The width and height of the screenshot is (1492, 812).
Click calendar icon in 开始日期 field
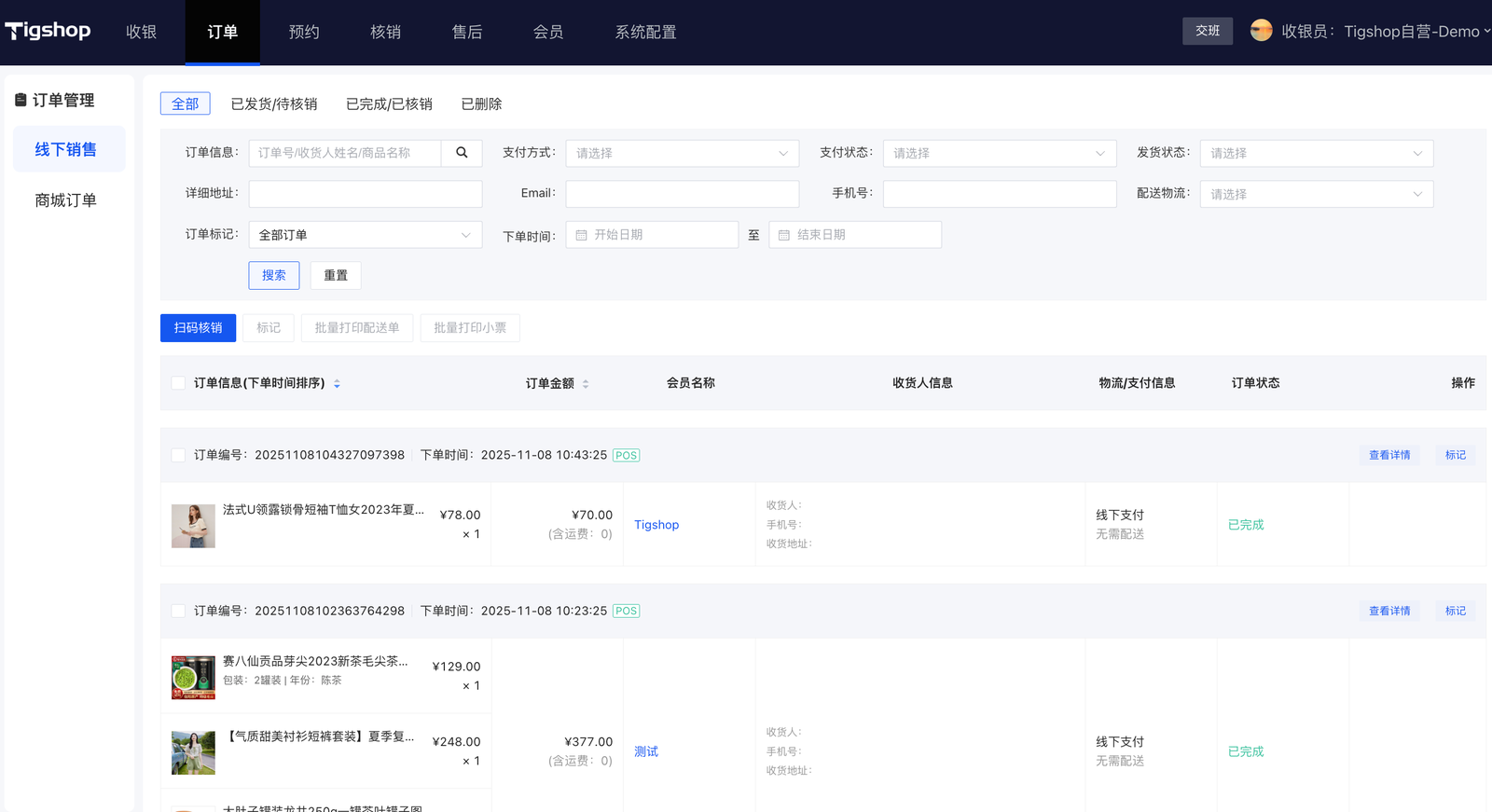(582, 235)
